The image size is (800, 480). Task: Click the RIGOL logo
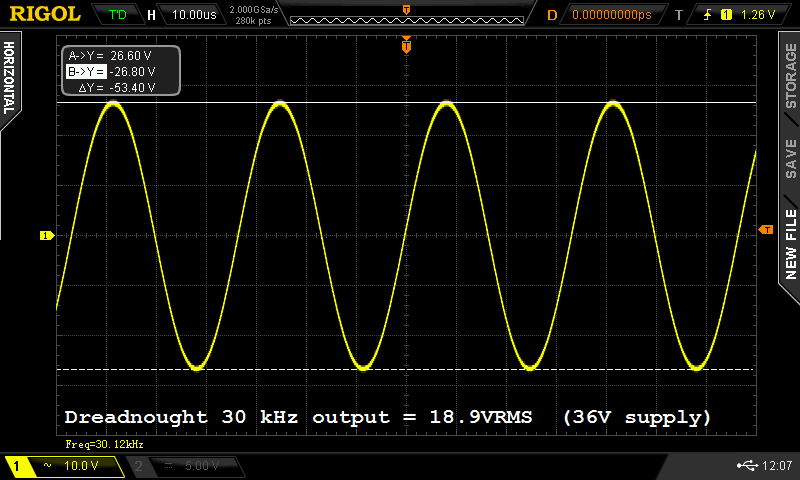[45, 14]
